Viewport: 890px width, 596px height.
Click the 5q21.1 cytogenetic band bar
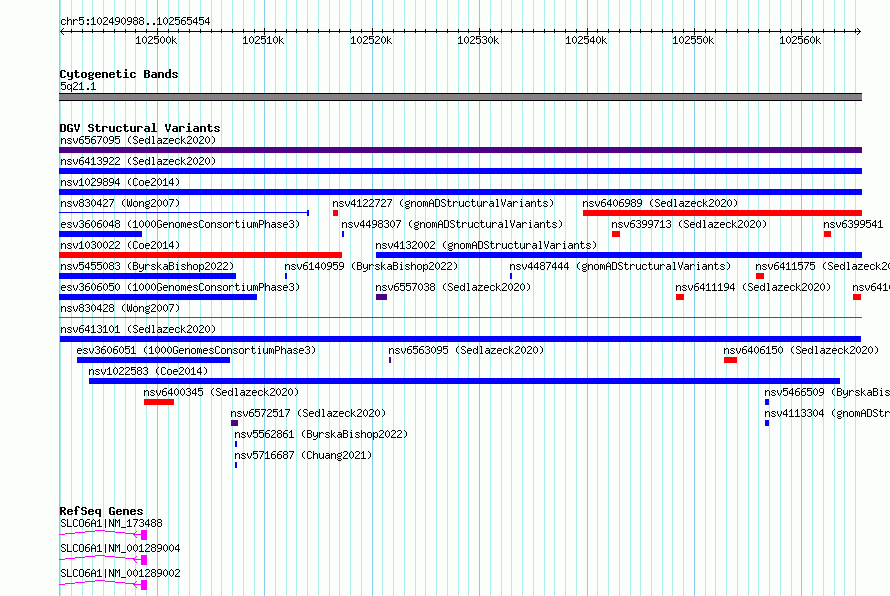click(x=460, y=97)
